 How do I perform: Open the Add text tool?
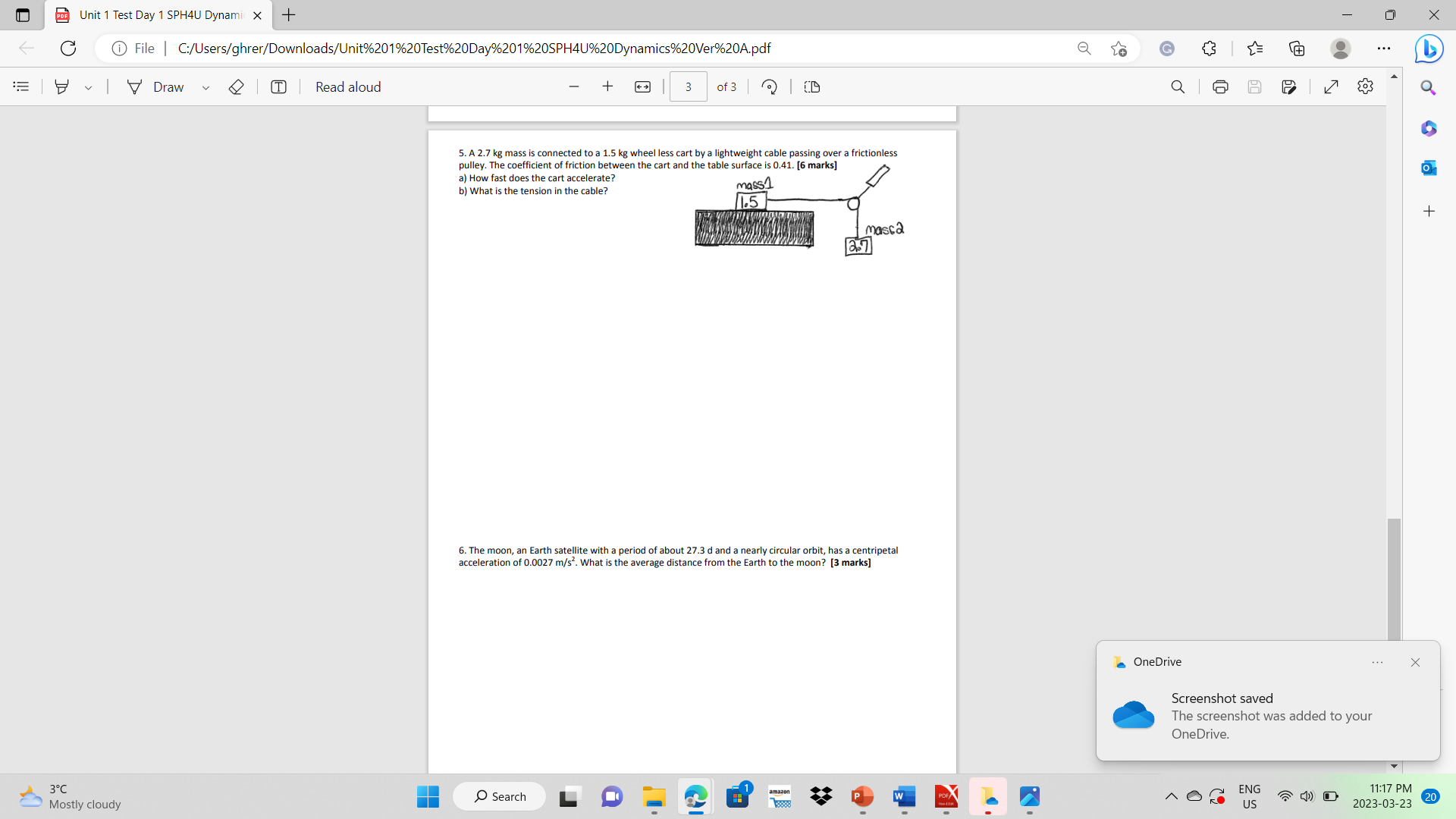pos(278,86)
